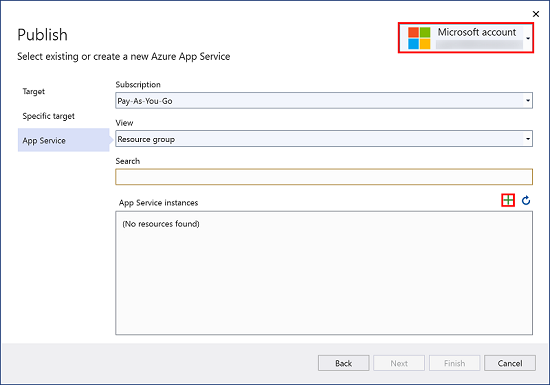Click the '(No resources found)' text
This screenshot has width=550, height=385.
pos(161,224)
